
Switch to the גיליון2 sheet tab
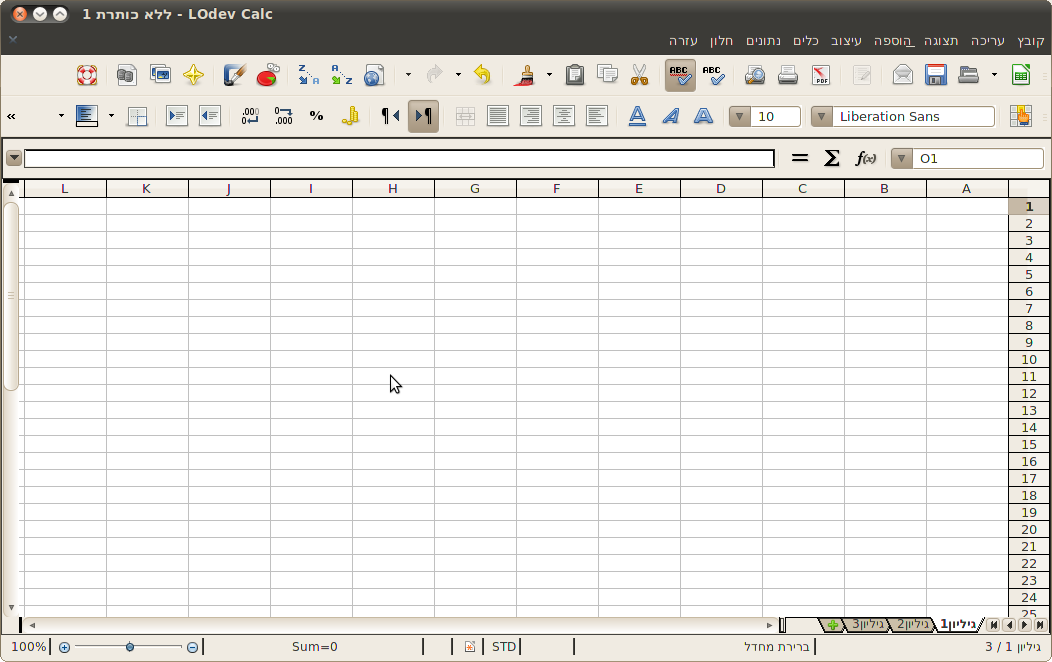pyautogui.click(x=911, y=625)
